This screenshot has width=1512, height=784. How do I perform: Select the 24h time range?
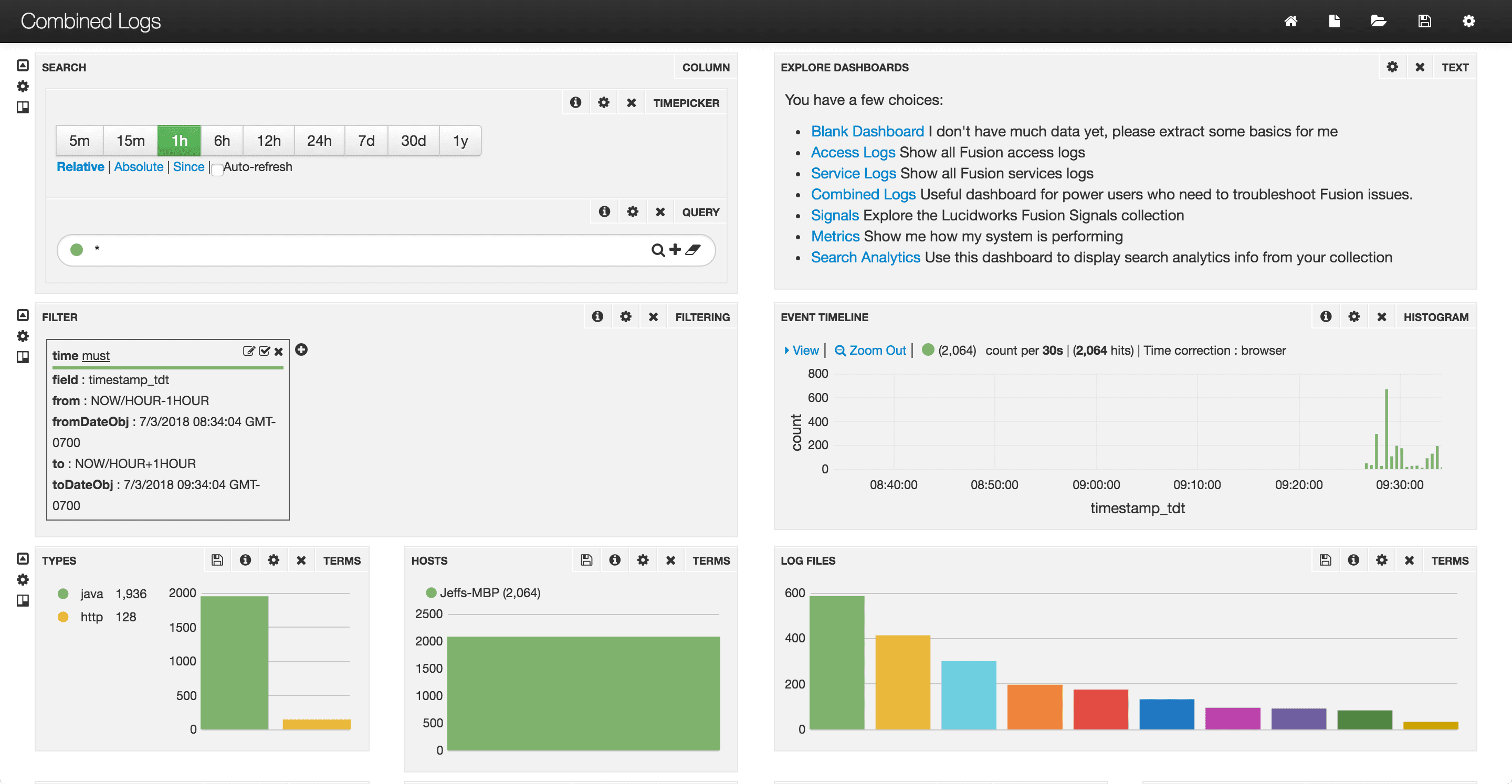click(319, 141)
